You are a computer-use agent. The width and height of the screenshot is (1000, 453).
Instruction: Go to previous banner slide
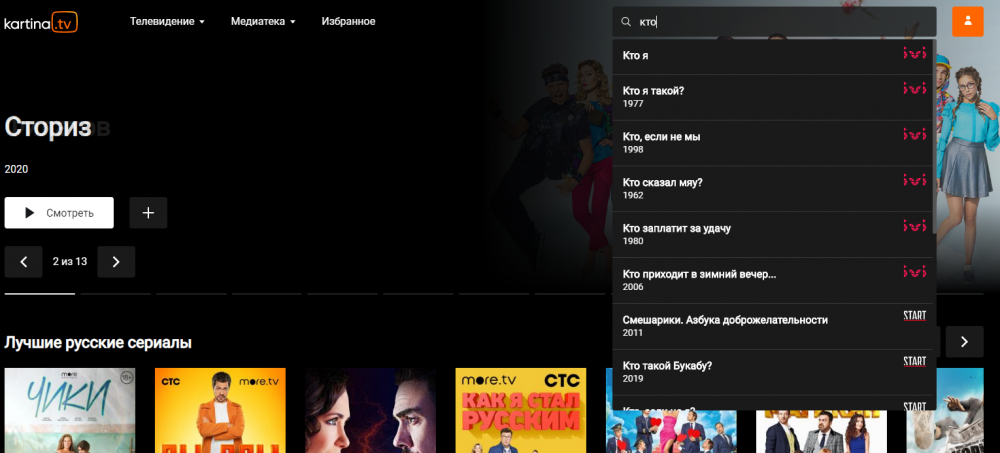tap(23, 262)
